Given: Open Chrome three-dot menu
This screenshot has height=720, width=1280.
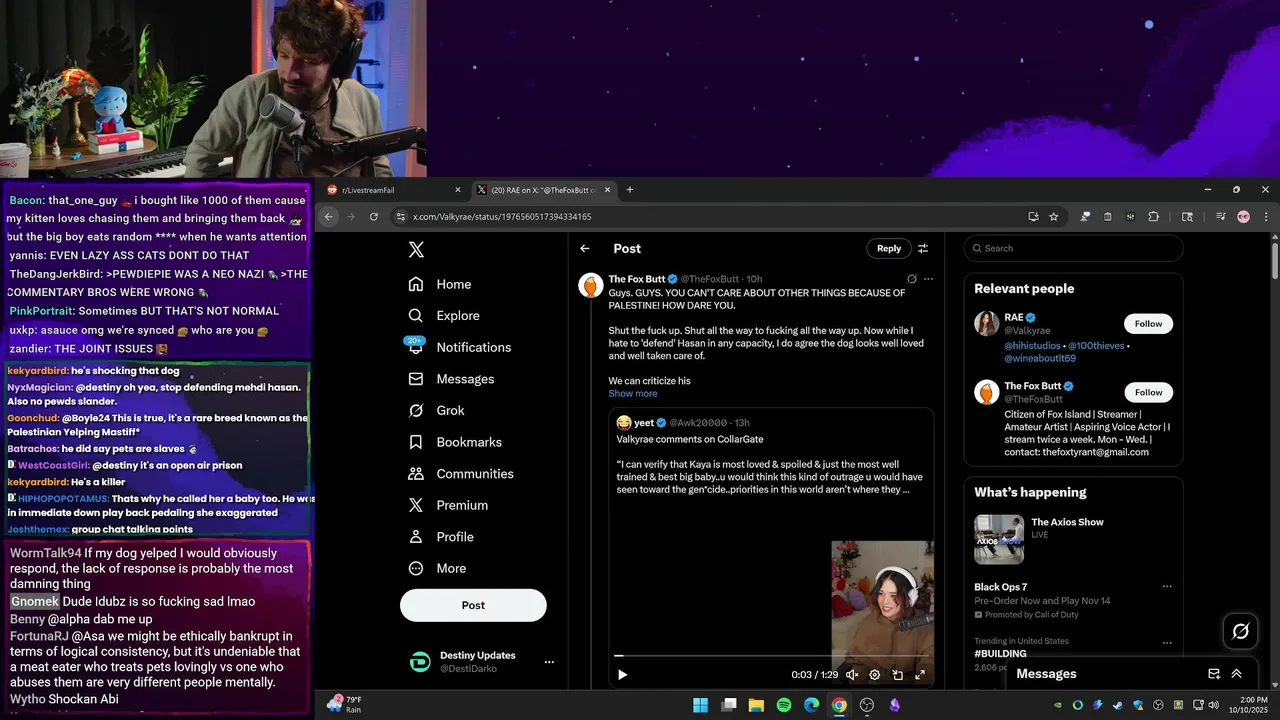Looking at the screenshot, I should (1266, 217).
